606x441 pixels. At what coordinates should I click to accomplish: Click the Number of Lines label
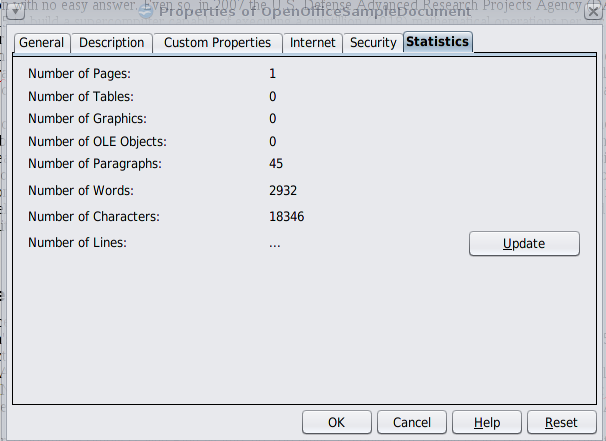click(x=77, y=243)
